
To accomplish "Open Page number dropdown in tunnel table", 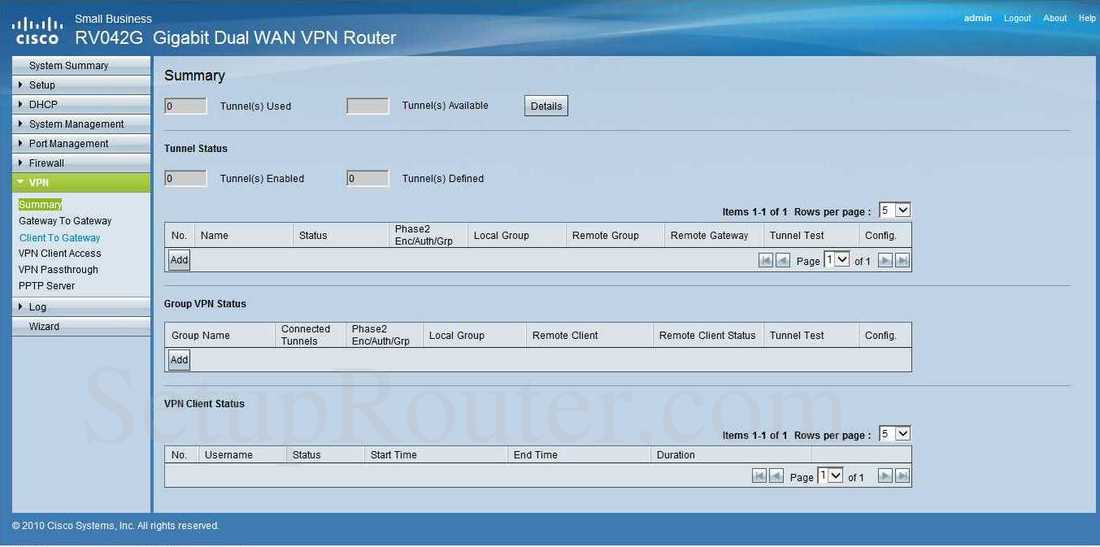I will pos(836,259).
